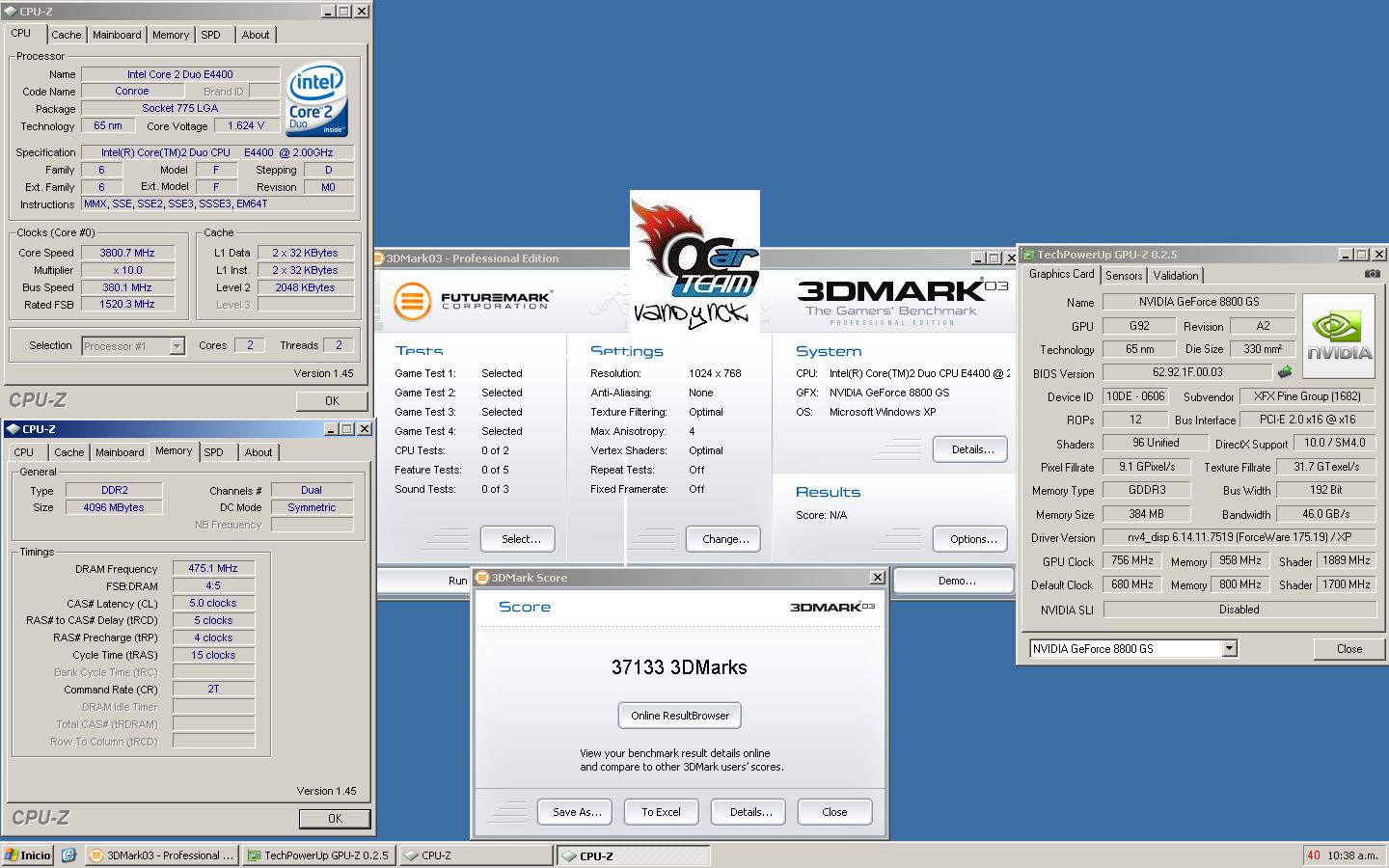Click OK in the lower CPU-Z Memory window
The image size is (1389, 868).
(335, 819)
